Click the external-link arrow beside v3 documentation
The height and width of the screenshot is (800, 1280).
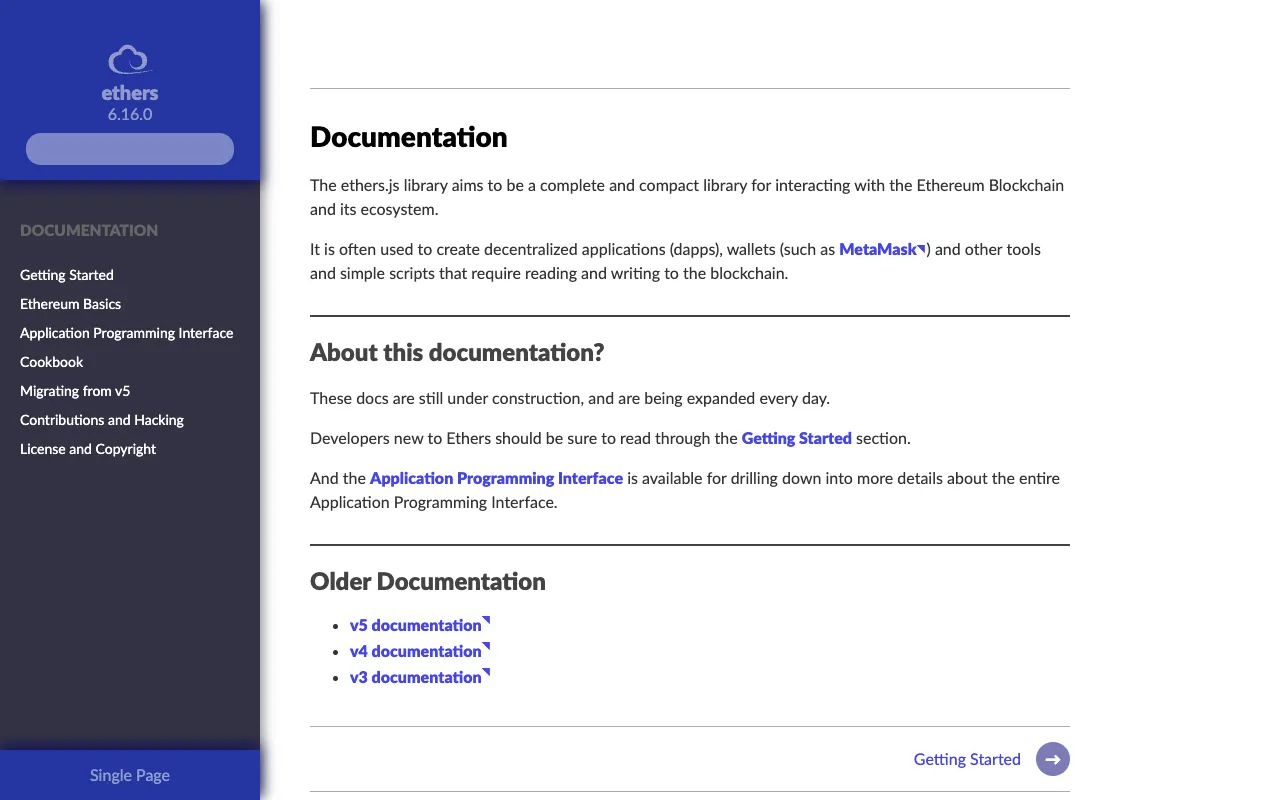click(486, 671)
